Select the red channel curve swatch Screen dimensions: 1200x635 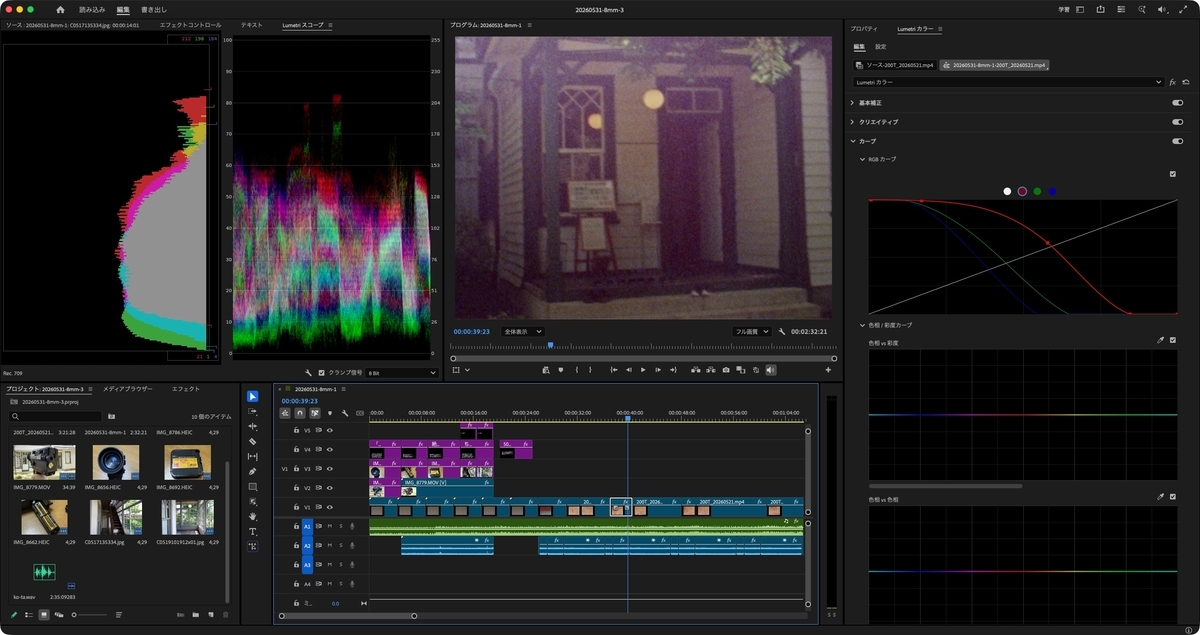pyautogui.click(x=1022, y=191)
